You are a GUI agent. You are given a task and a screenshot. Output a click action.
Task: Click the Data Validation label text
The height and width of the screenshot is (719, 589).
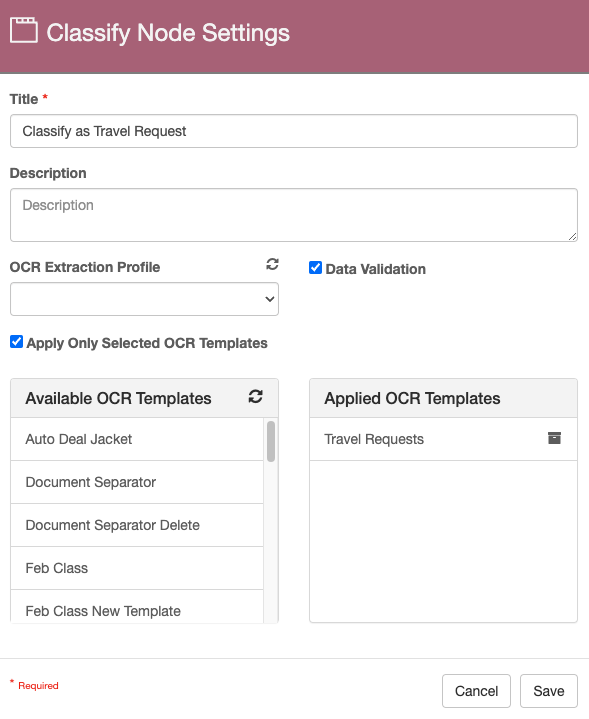coord(376,269)
